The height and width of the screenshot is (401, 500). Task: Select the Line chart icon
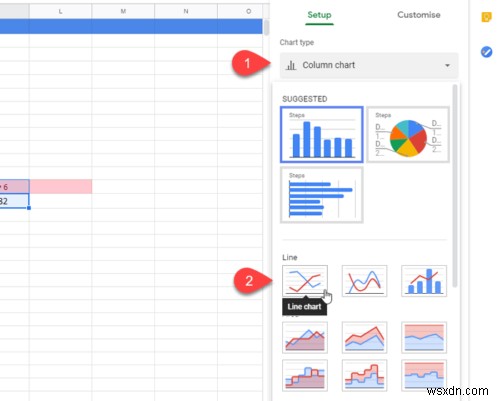(x=305, y=281)
